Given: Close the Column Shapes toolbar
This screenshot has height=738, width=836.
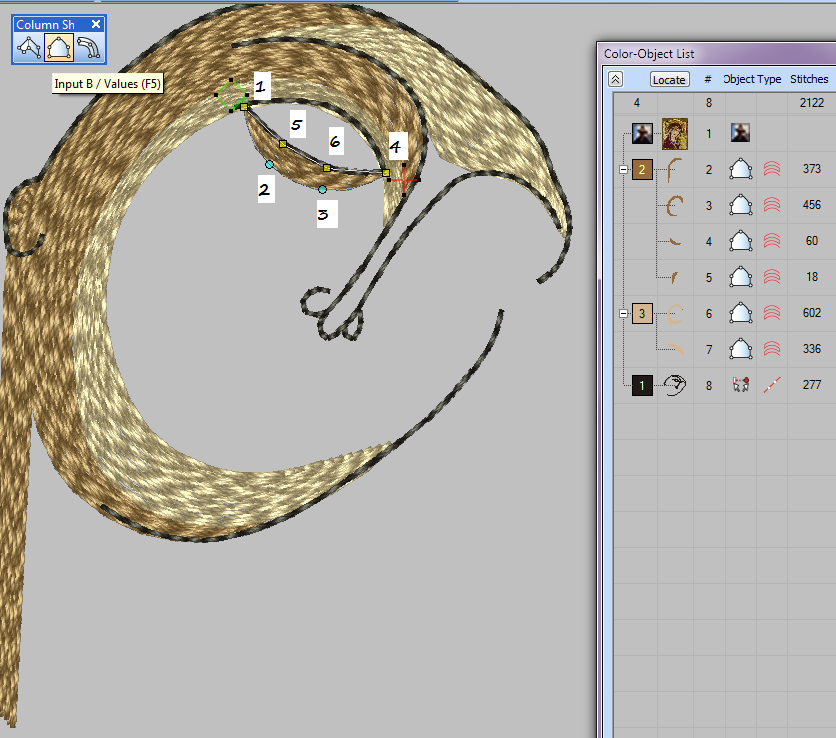Looking at the screenshot, I should click(x=95, y=24).
